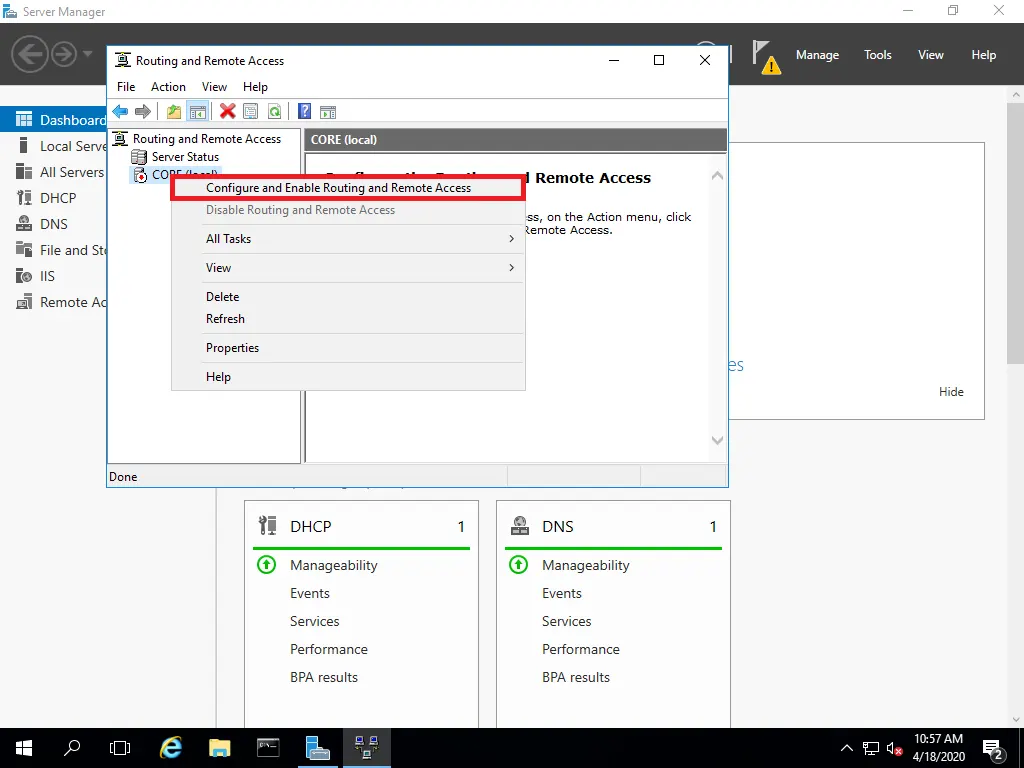Open the Action Center notification icon

992,748
